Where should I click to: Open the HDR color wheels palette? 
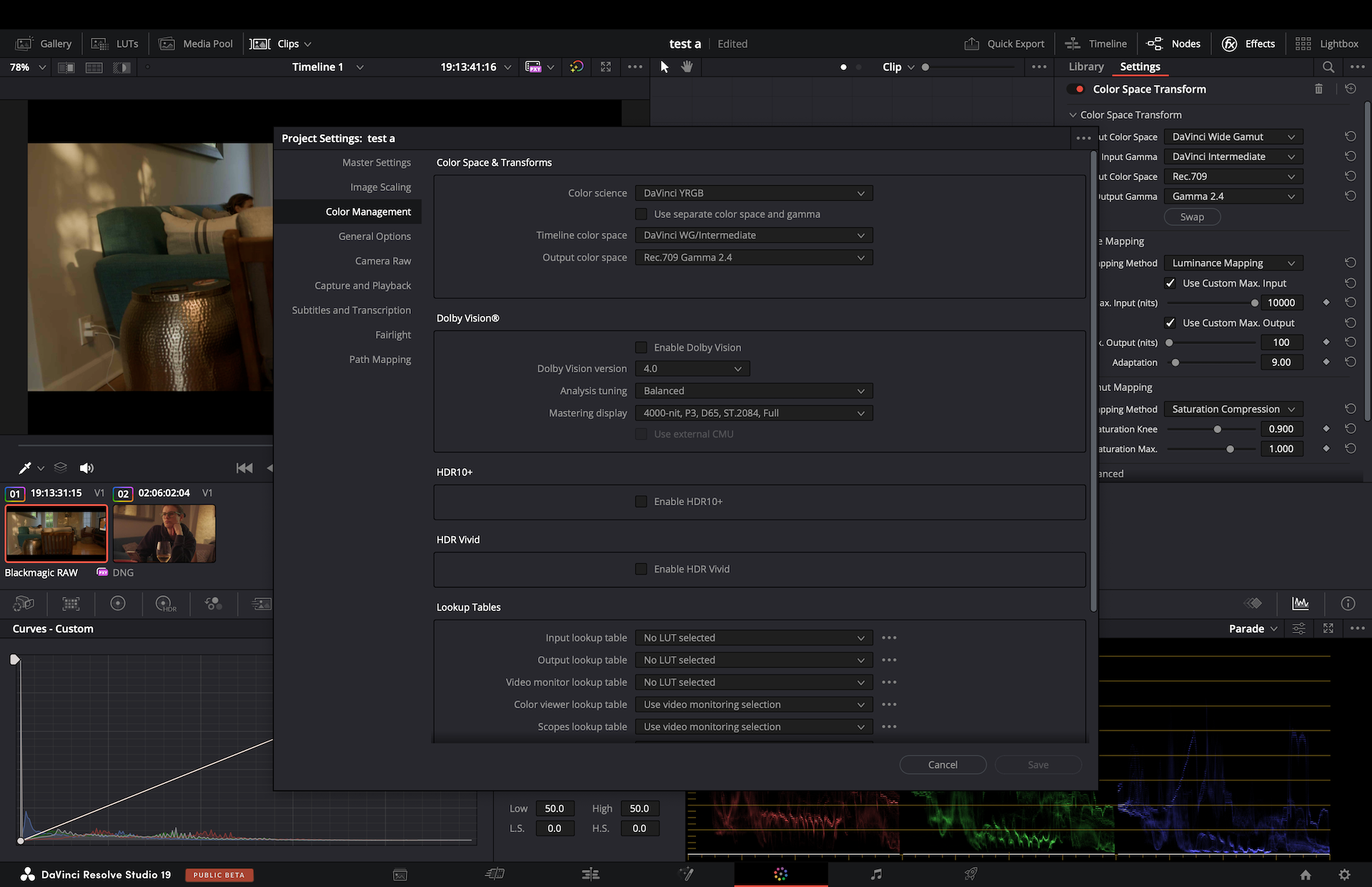(x=165, y=604)
